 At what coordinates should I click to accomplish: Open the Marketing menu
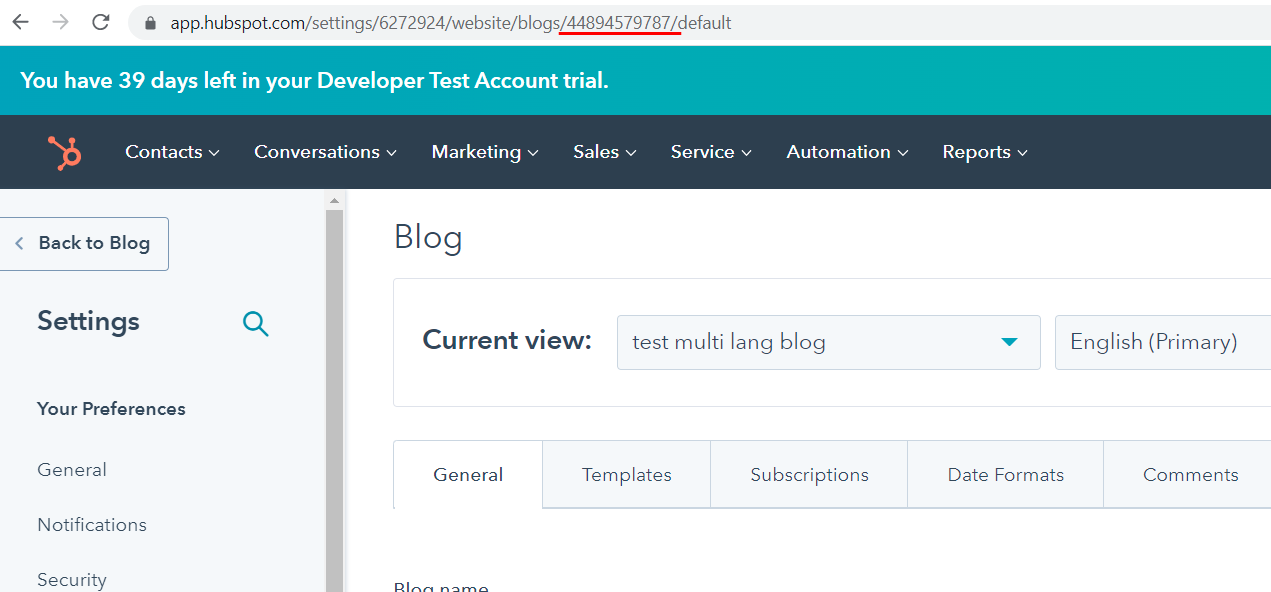tap(485, 152)
